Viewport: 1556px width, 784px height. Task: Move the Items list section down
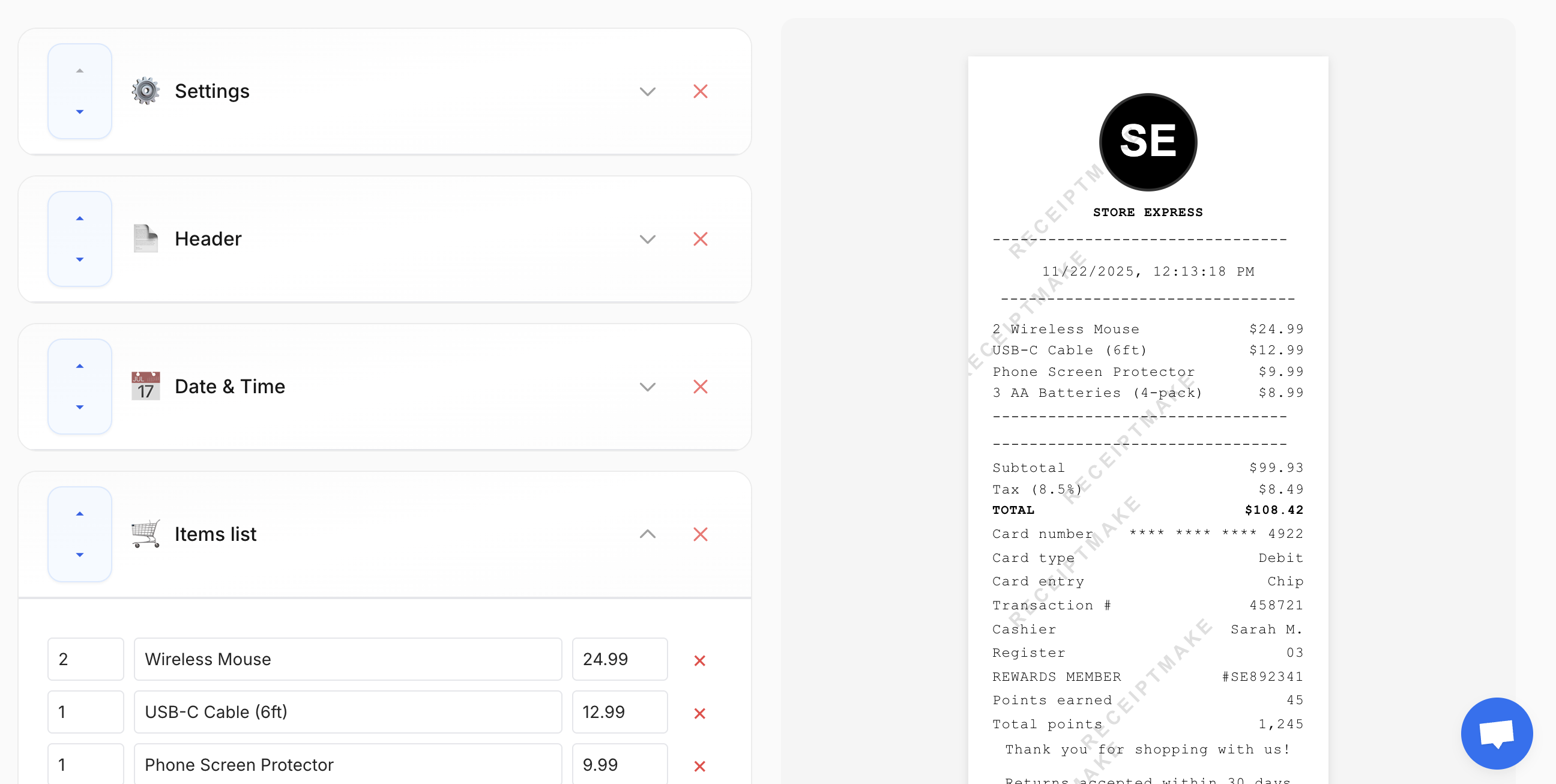click(x=79, y=555)
